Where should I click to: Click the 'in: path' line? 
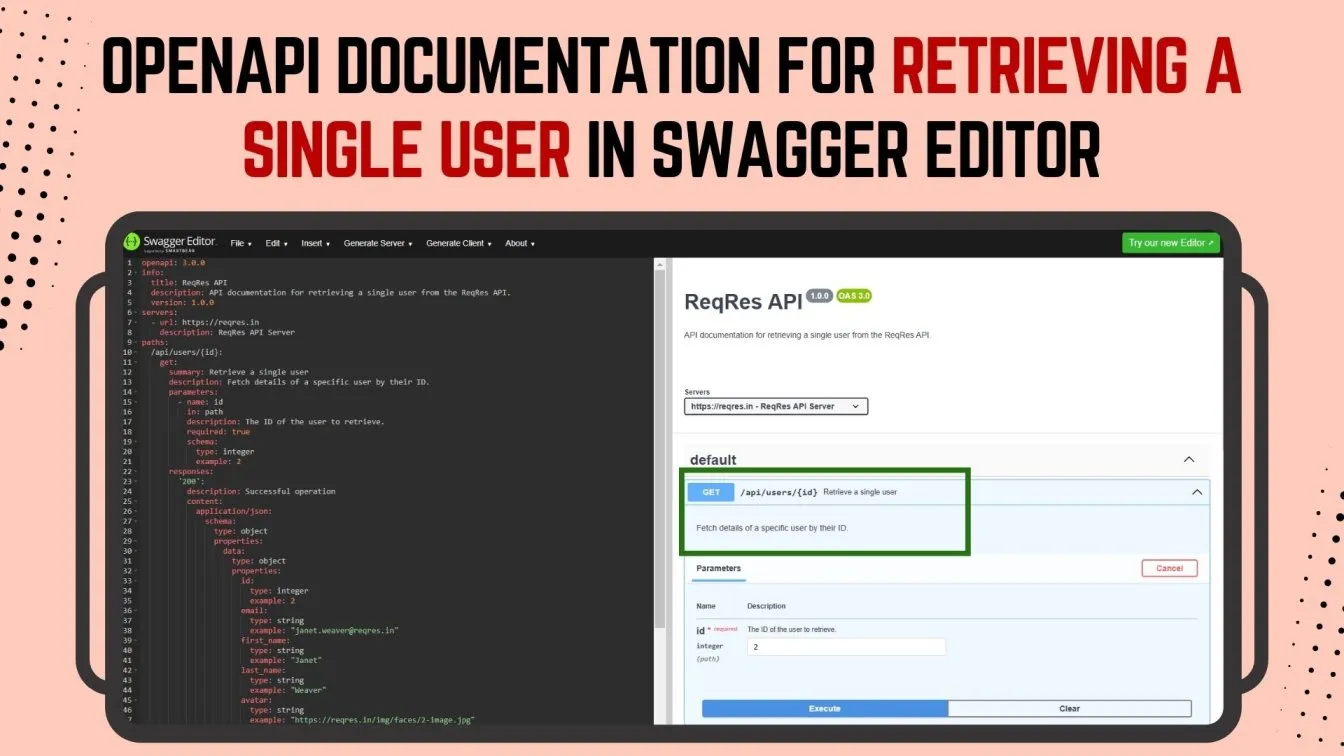[x=205, y=412]
